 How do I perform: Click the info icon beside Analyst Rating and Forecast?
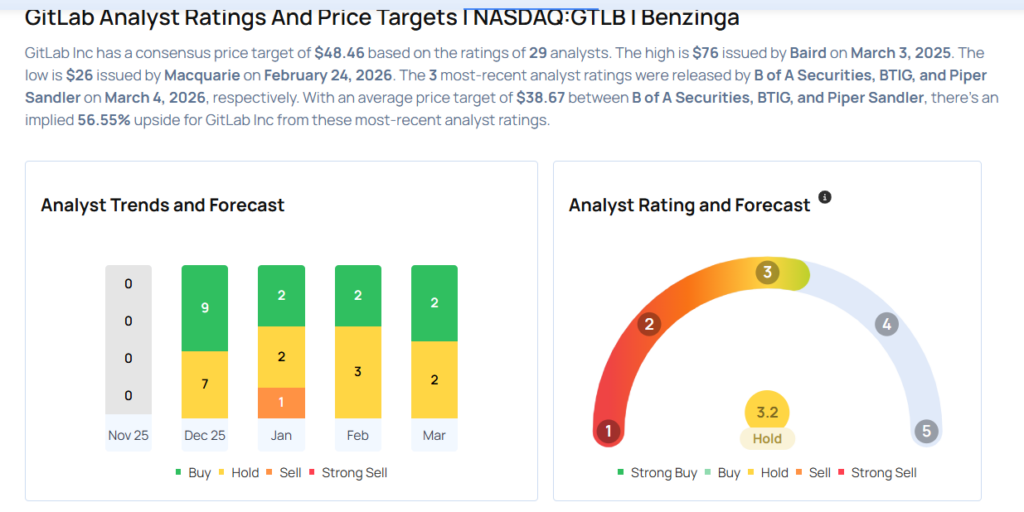[825, 197]
